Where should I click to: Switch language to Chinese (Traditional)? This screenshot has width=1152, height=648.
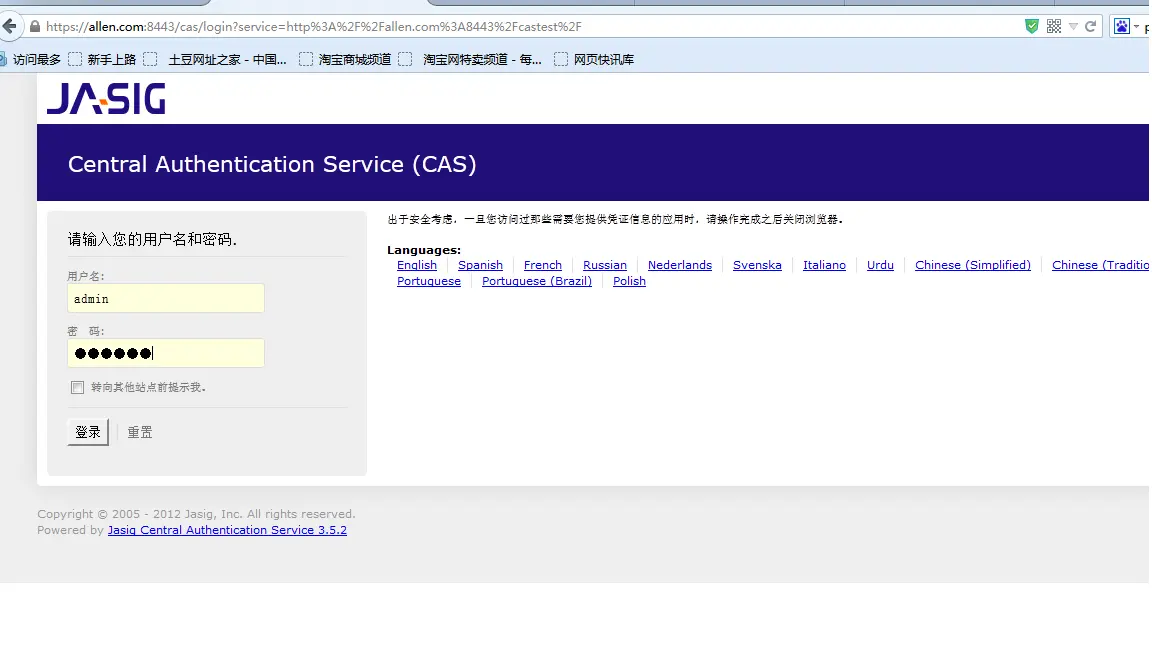pyautogui.click(x=1101, y=265)
